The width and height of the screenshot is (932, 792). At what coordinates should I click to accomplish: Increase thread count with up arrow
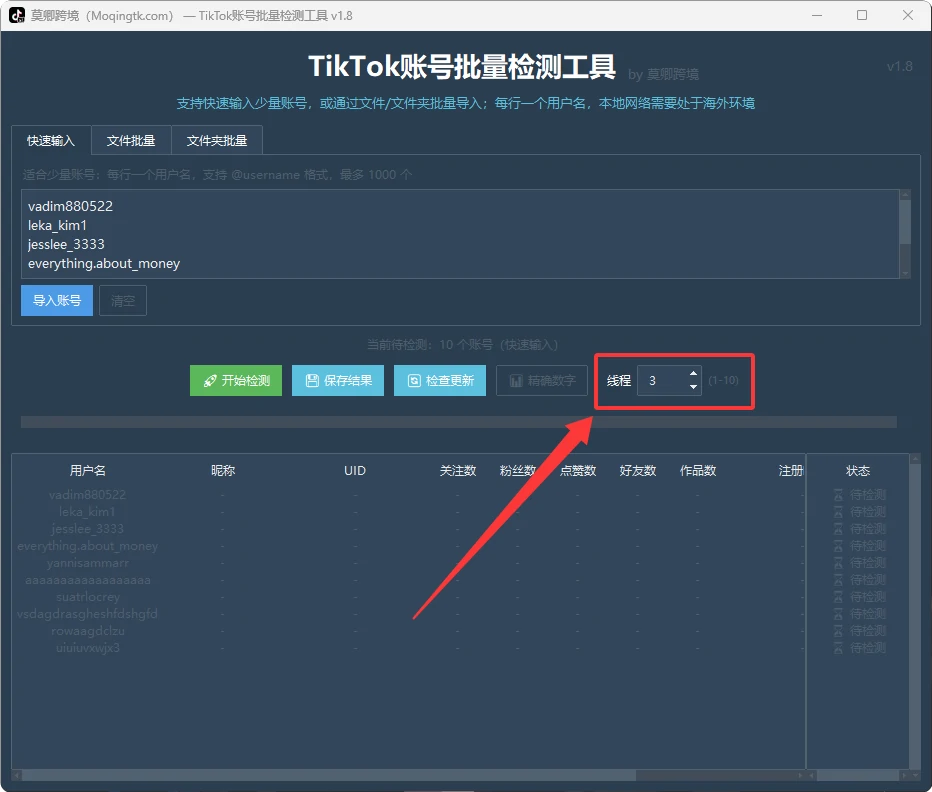click(693, 373)
